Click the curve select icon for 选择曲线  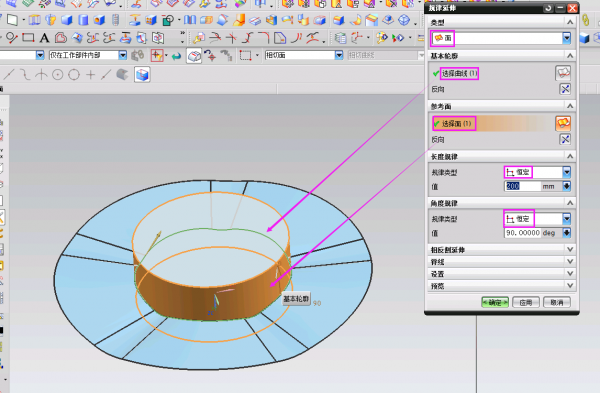click(x=563, y=73)
